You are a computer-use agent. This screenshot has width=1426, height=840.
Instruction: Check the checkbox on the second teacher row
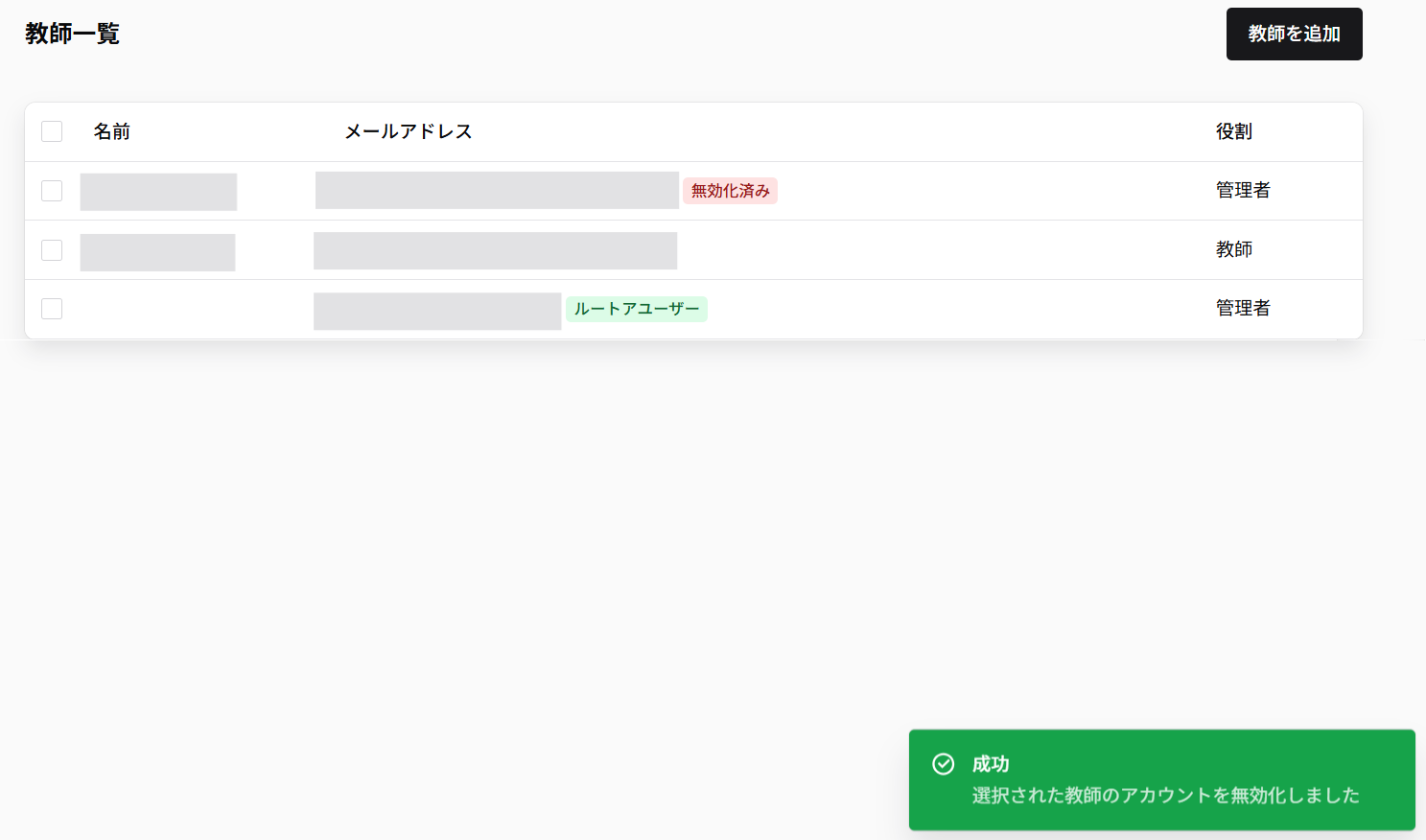coord(51,249)
